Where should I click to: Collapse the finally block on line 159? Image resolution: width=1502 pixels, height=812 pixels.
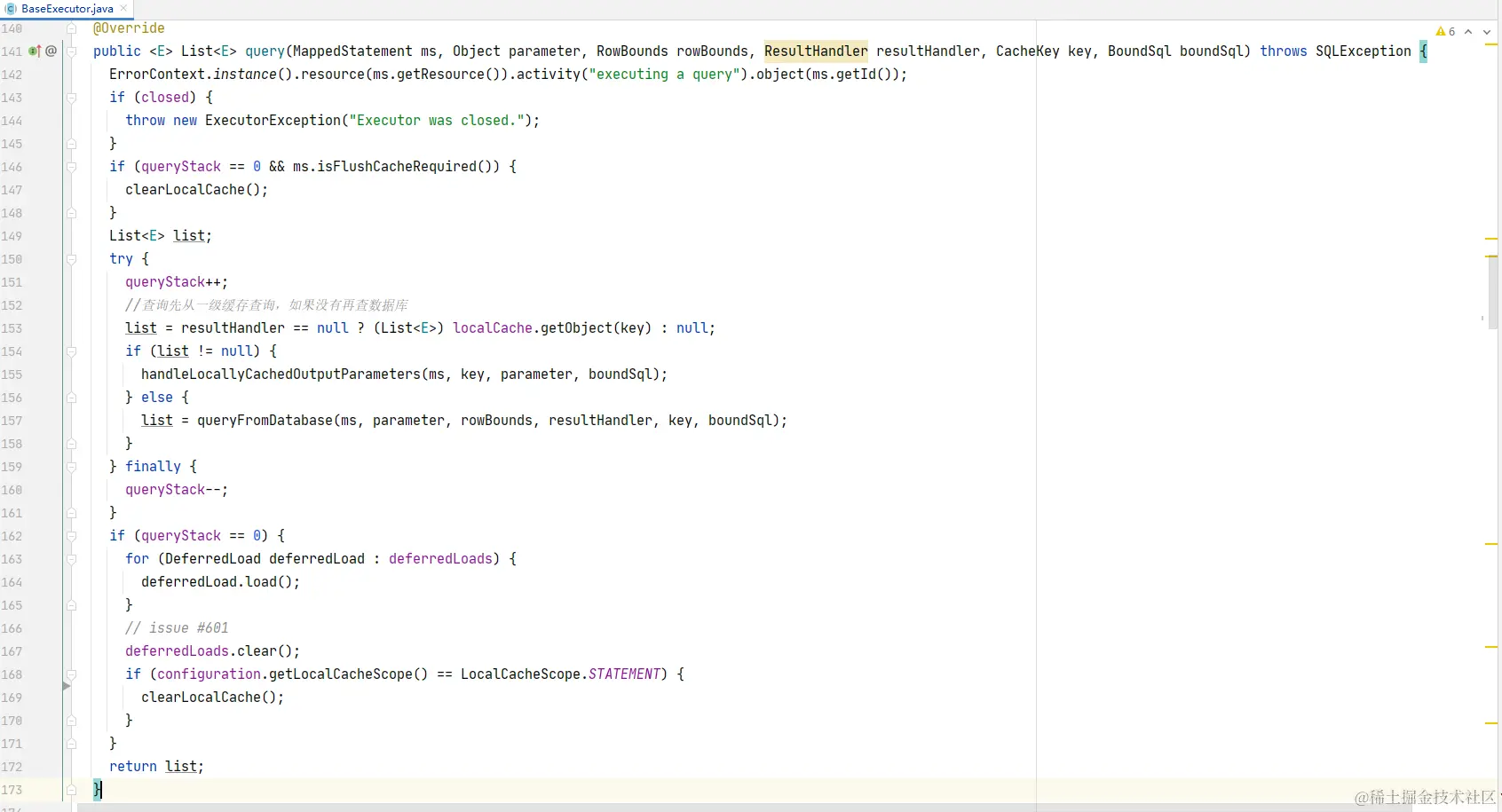71,467
